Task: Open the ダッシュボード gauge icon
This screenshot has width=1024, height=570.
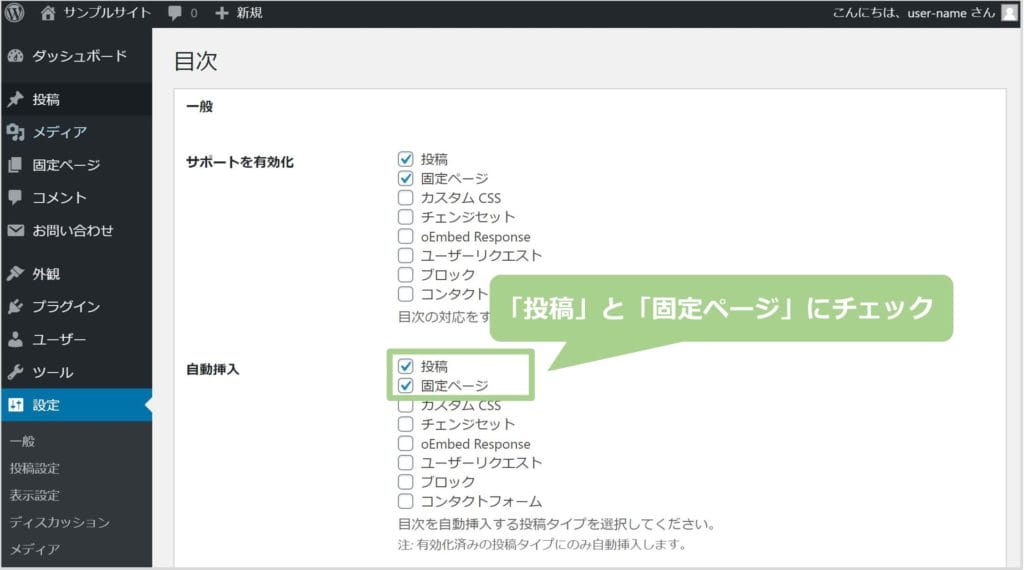Action: (x=15, y=56)
